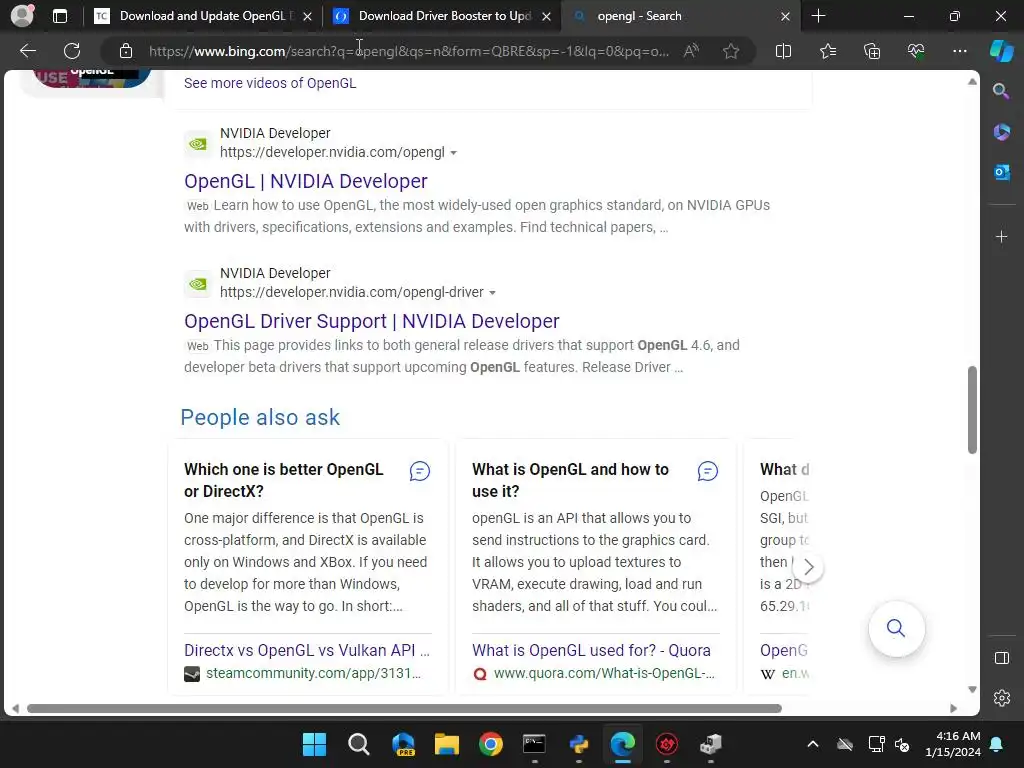
Task: Open the tab actions menu icon
Action: pos(59,16)
